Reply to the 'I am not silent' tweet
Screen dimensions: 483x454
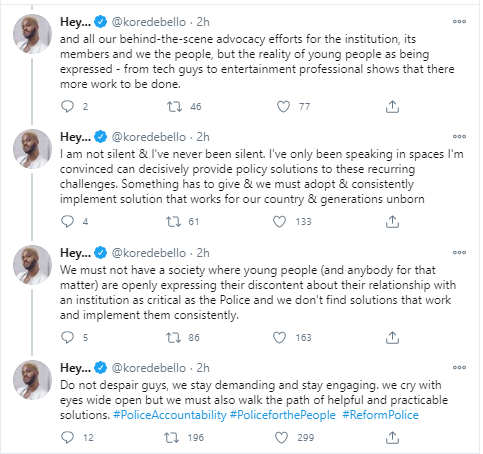coord(68,222)
